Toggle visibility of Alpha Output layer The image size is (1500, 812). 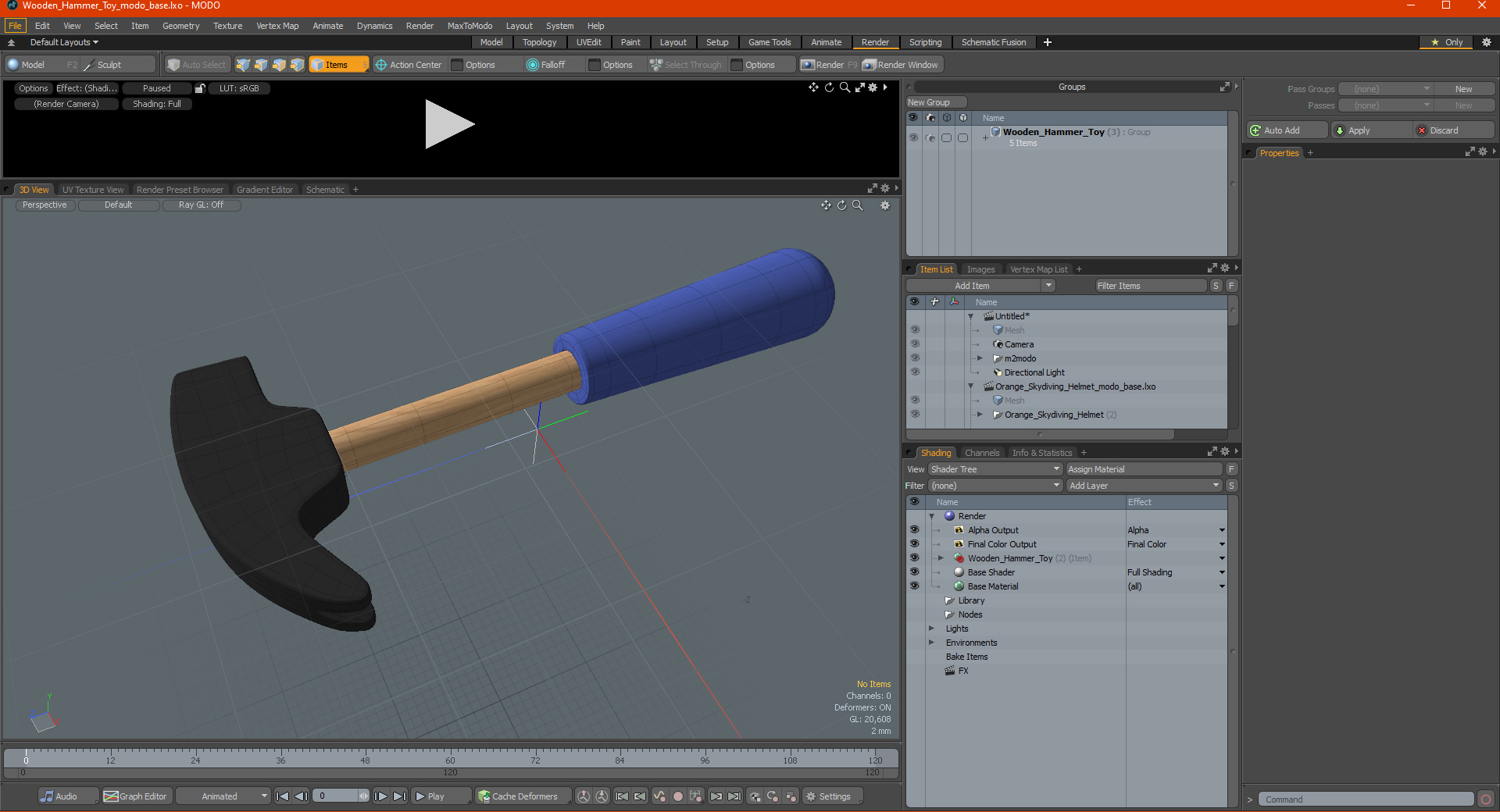[x=915, y=530]
